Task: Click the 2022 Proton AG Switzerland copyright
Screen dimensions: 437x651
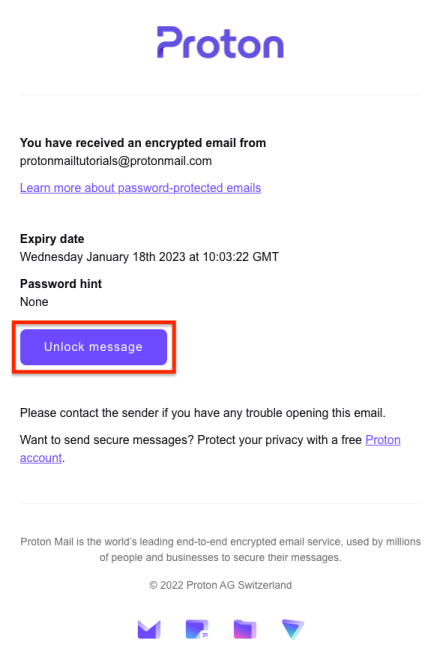Action: point(220,585)
